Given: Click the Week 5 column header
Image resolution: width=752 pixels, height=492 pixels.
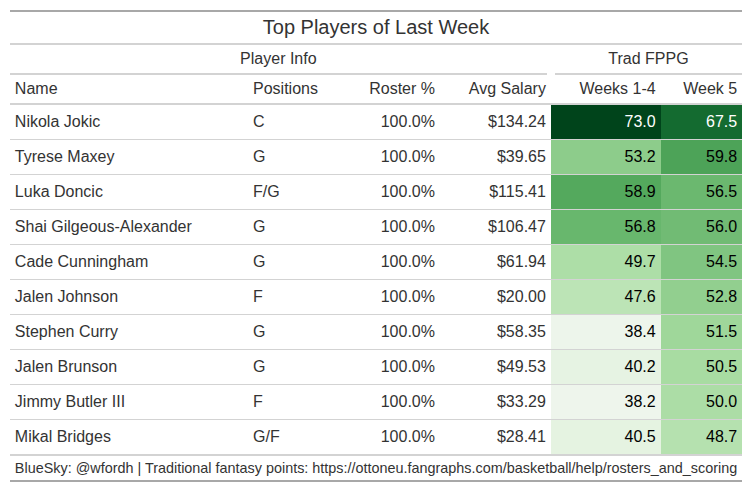Looking at the screenshot, I should pos(710,89).
